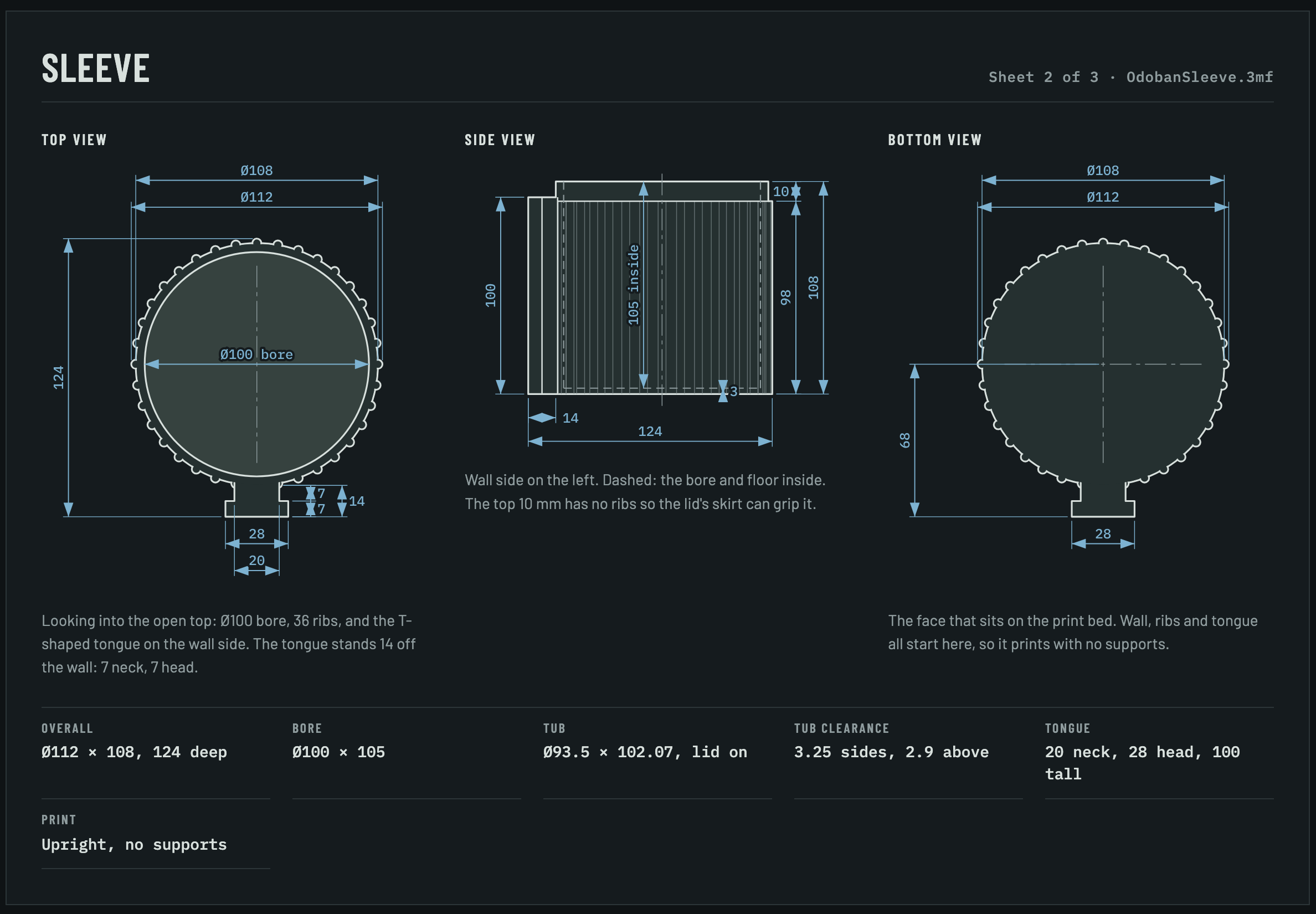Image resolution: width=1316 pixels, height=914 pixels.
Task: Click the 14 tongue dimension in side view
Action: click(x=570, y=418)
